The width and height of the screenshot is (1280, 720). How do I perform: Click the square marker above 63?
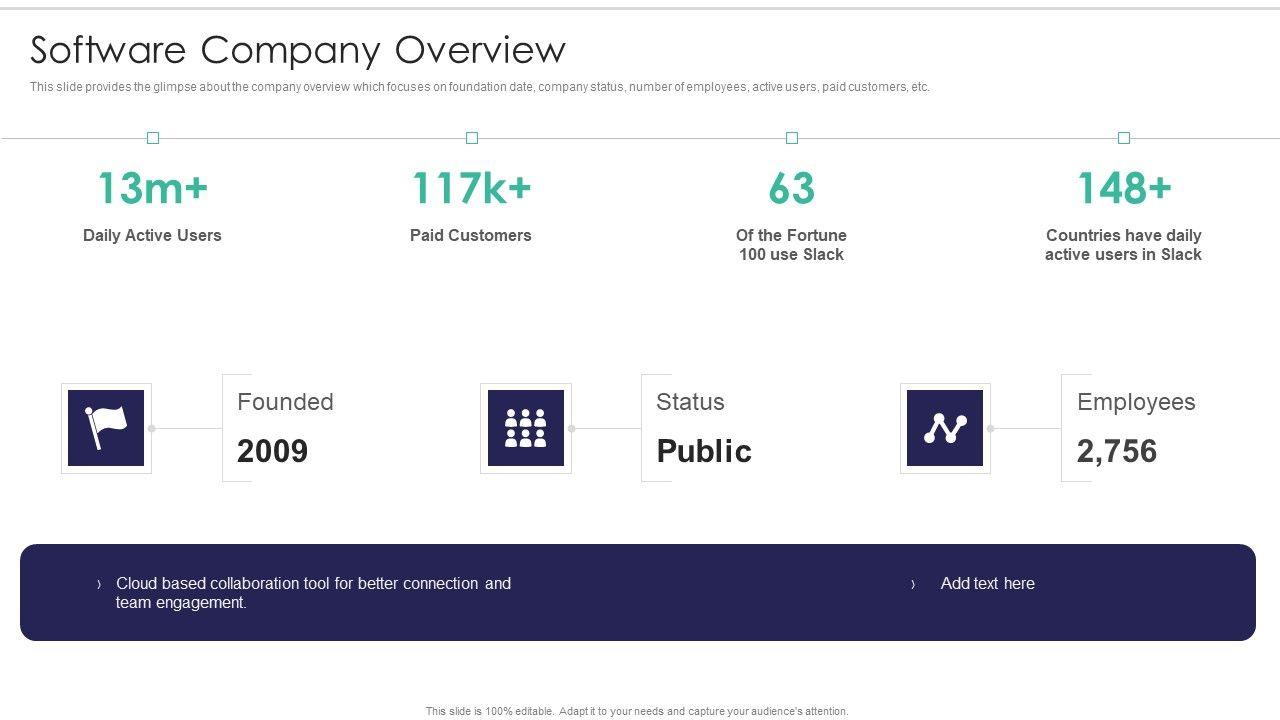792,138
